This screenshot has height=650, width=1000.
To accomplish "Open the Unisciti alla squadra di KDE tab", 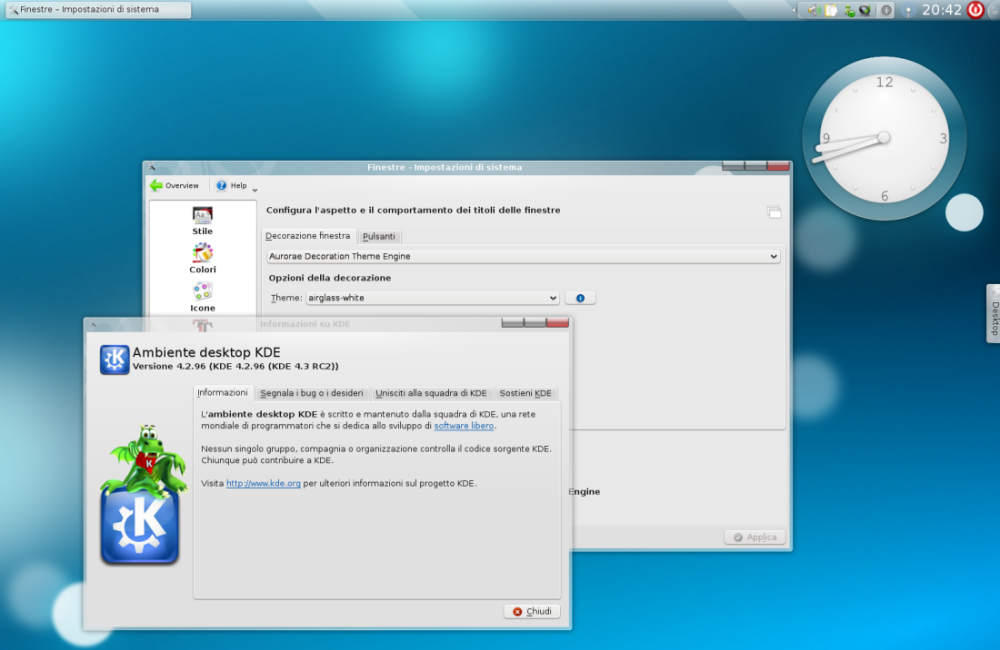I will pyautogui.click(x=431, y=393).
